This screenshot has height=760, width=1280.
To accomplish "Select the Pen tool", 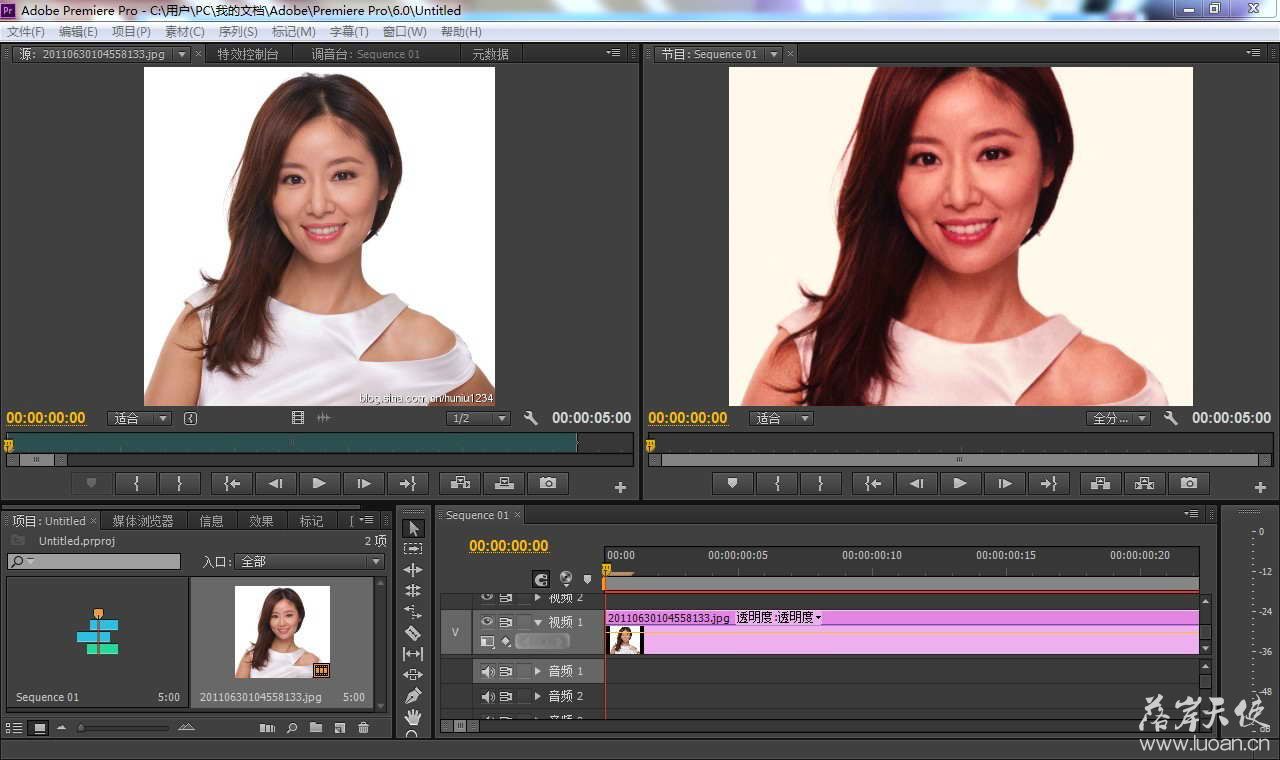I will tap(413, 696).
